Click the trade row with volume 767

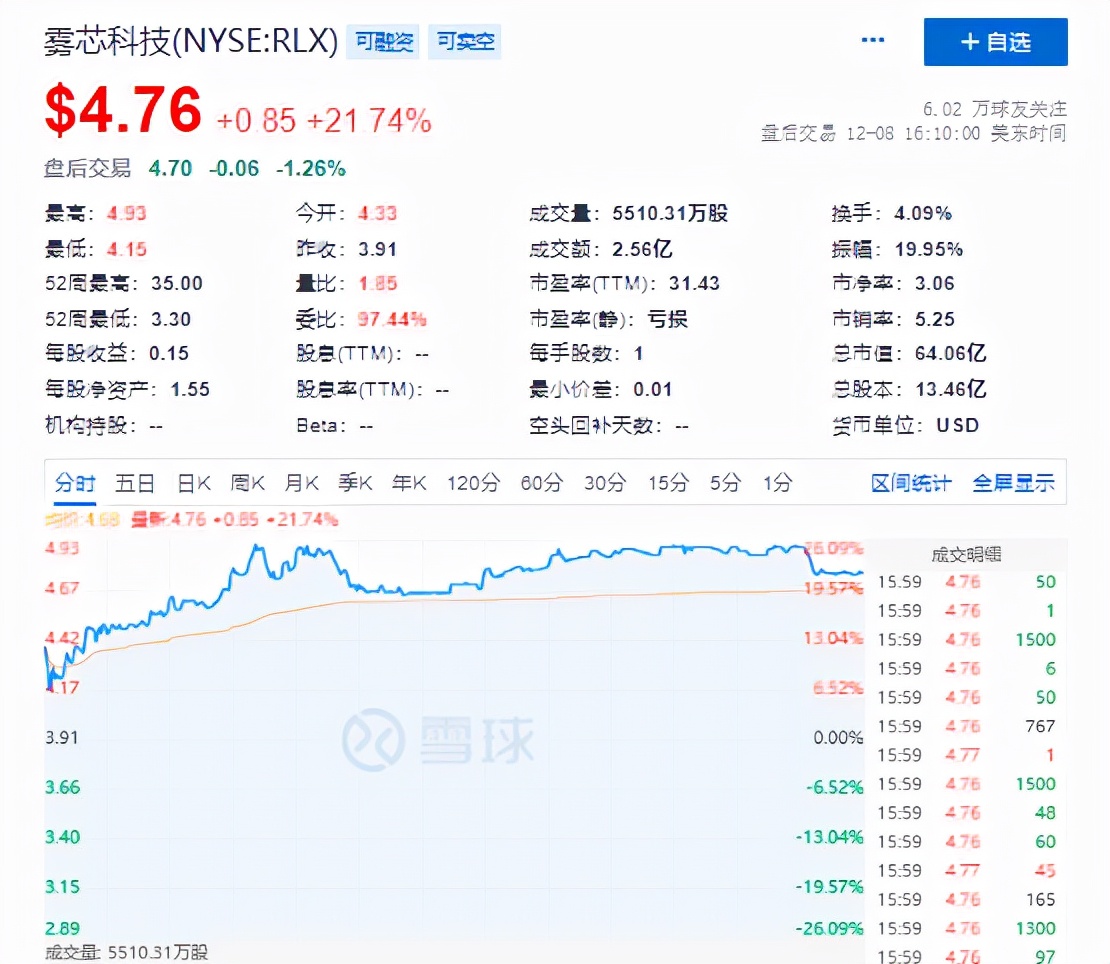(x=966, y=726)
